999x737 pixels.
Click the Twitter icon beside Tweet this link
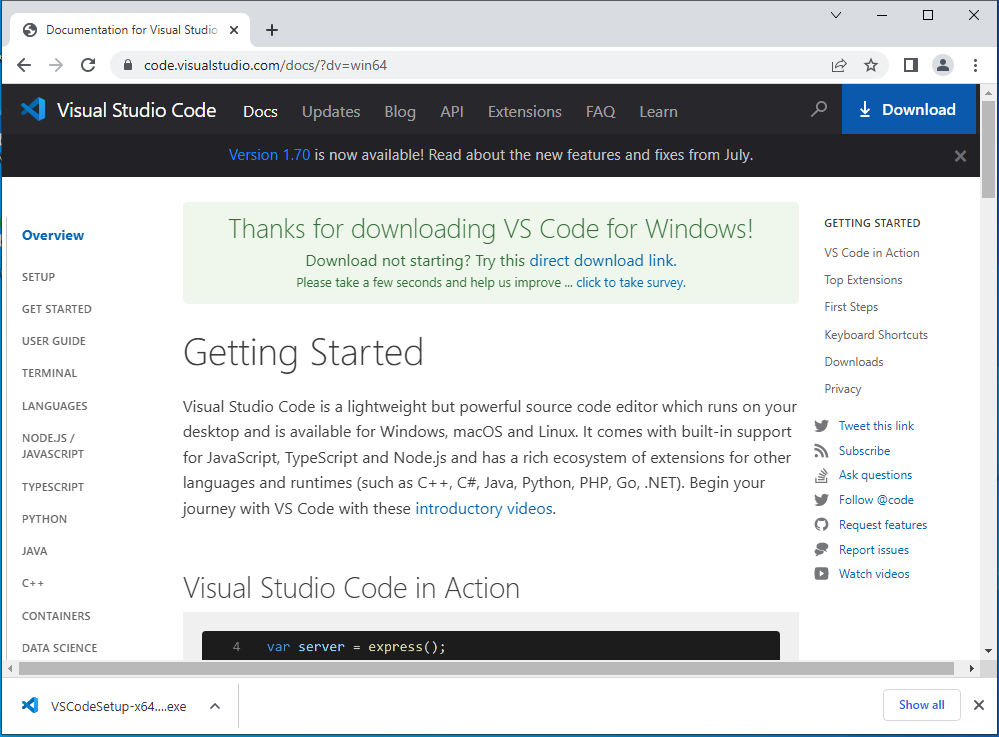point(822,426)
